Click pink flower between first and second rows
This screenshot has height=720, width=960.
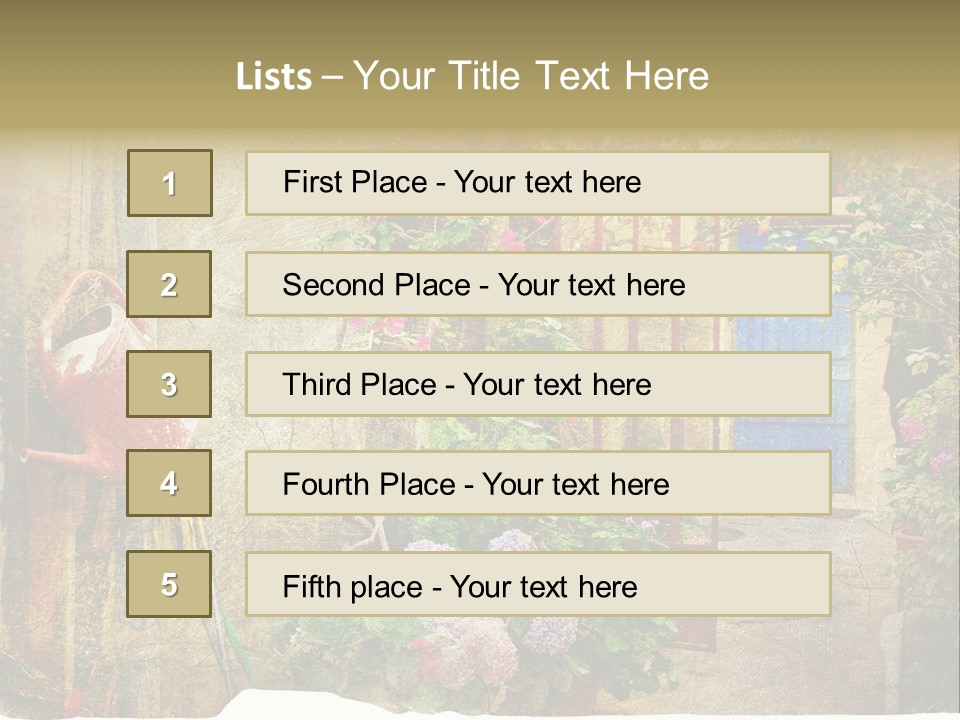tap(513, 236)
